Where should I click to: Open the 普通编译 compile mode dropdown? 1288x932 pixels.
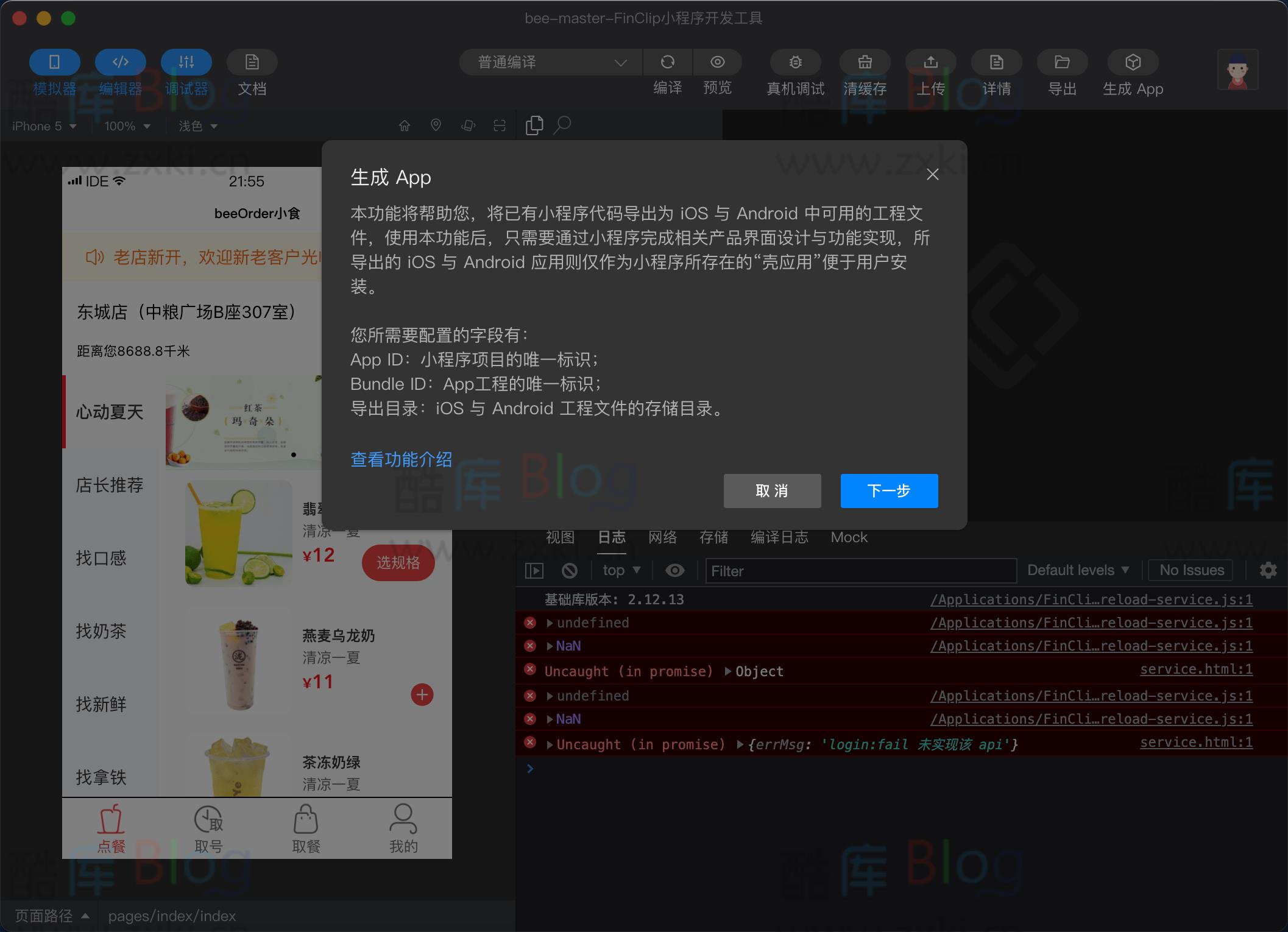point(550,62)
